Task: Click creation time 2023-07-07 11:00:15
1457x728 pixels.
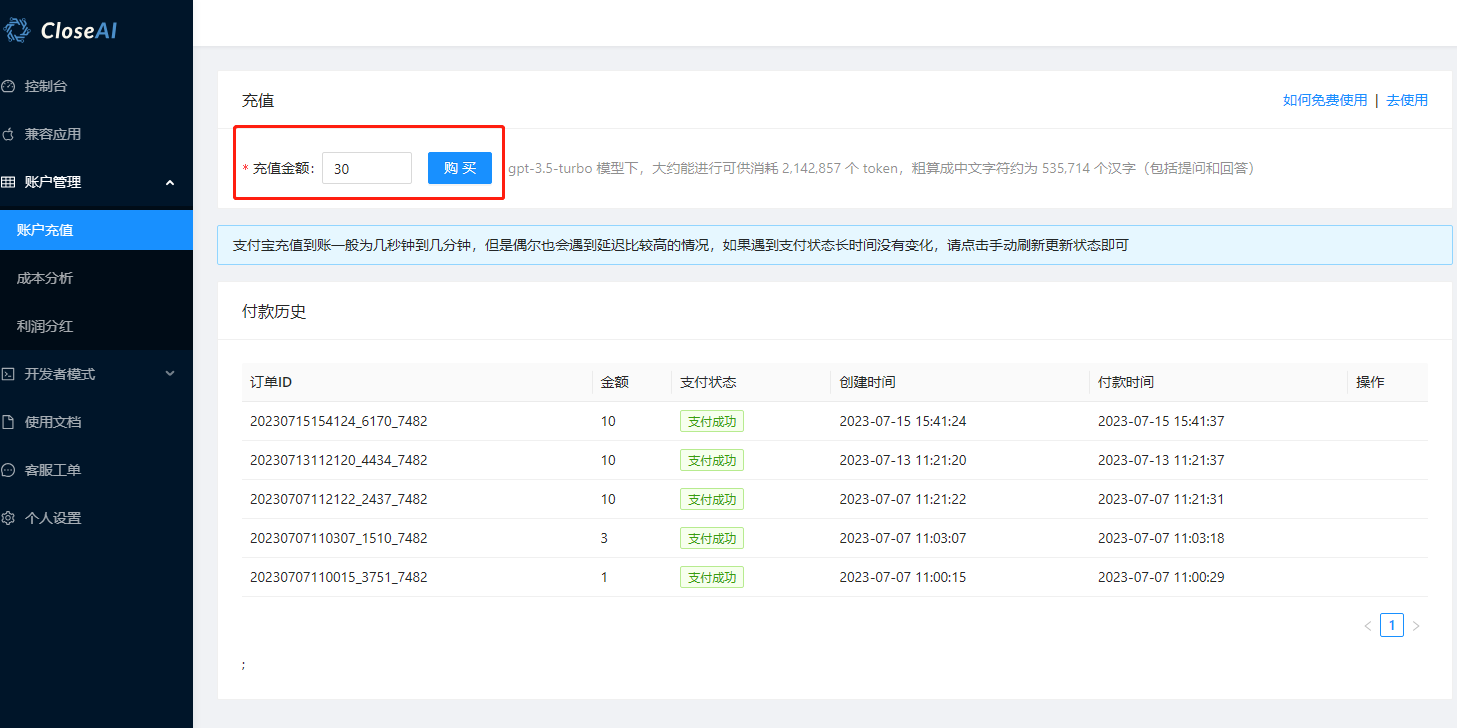Action: [x=903, y=577]
